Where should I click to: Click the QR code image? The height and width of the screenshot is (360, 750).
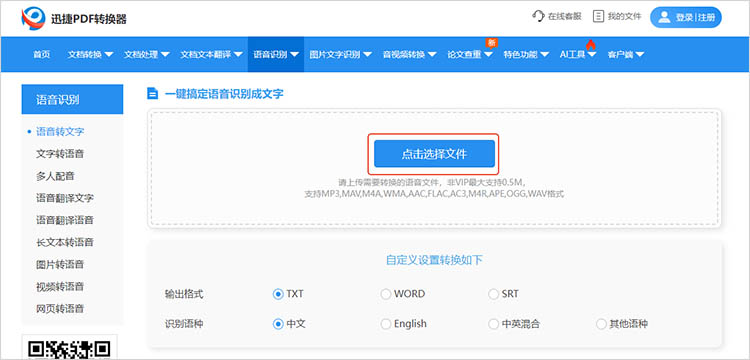[69, 348]
